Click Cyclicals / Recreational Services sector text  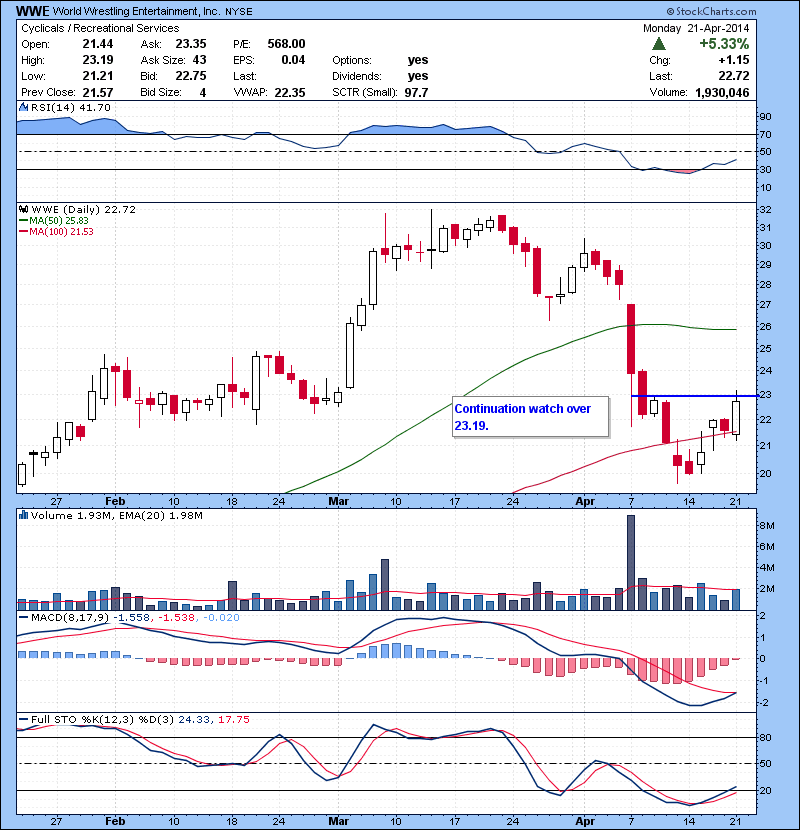[100, 28]
